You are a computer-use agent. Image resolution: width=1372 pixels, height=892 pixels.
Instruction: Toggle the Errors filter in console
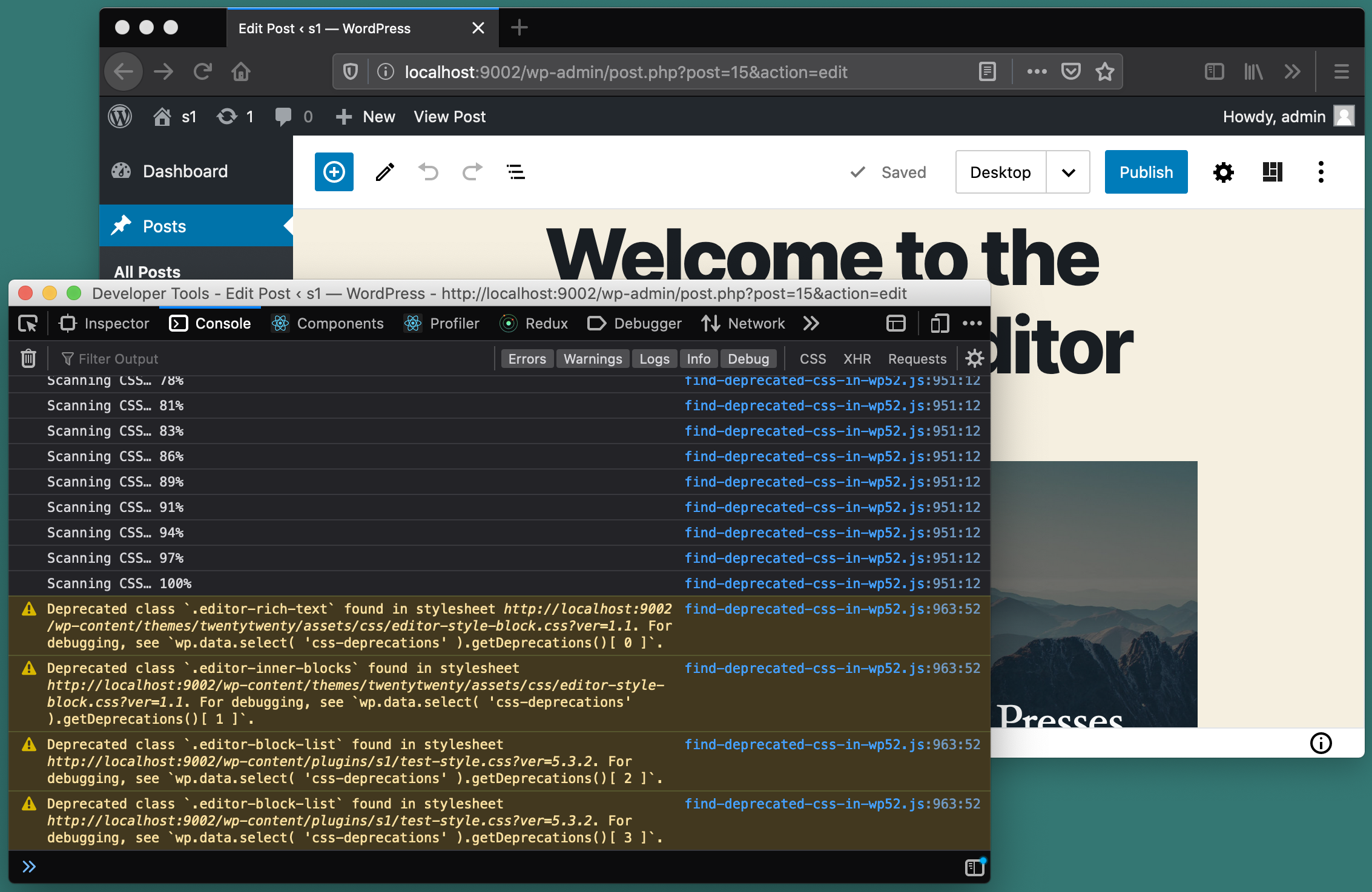(527, 359)
